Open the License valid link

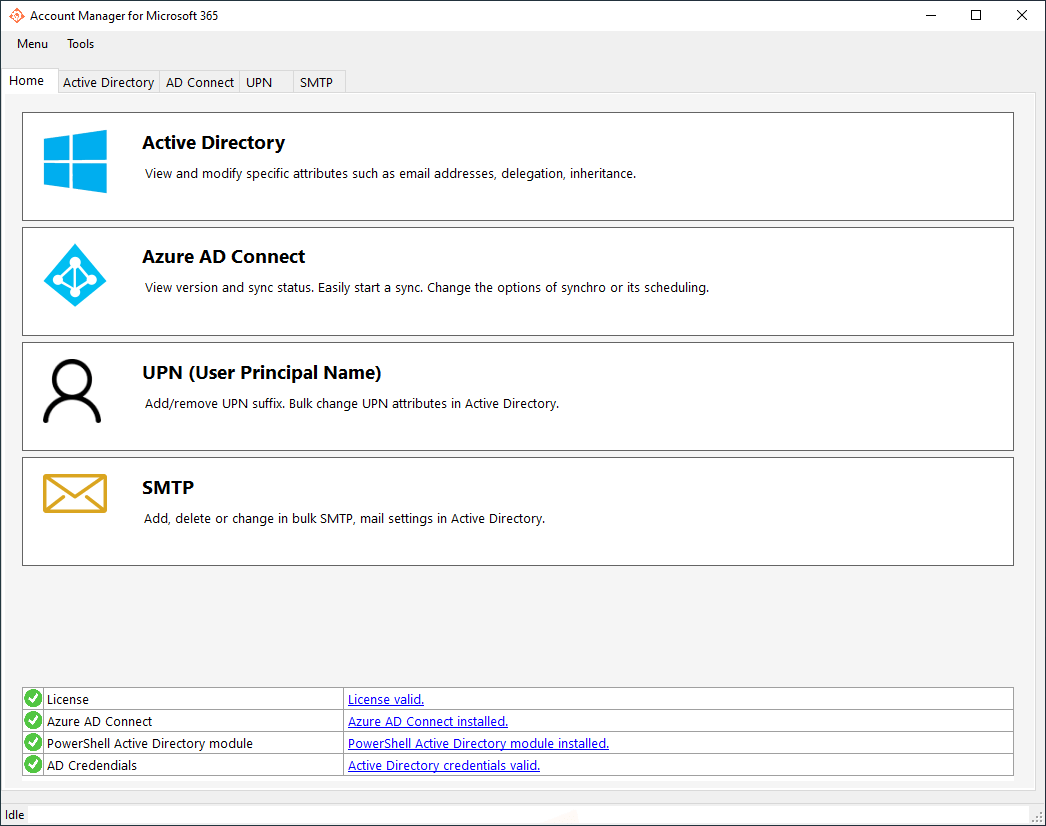click(386, 699)
